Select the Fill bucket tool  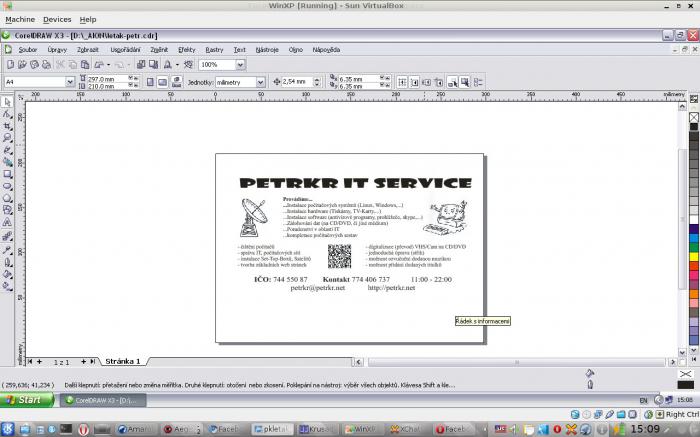pyautogui.click(x=7, y=274)
